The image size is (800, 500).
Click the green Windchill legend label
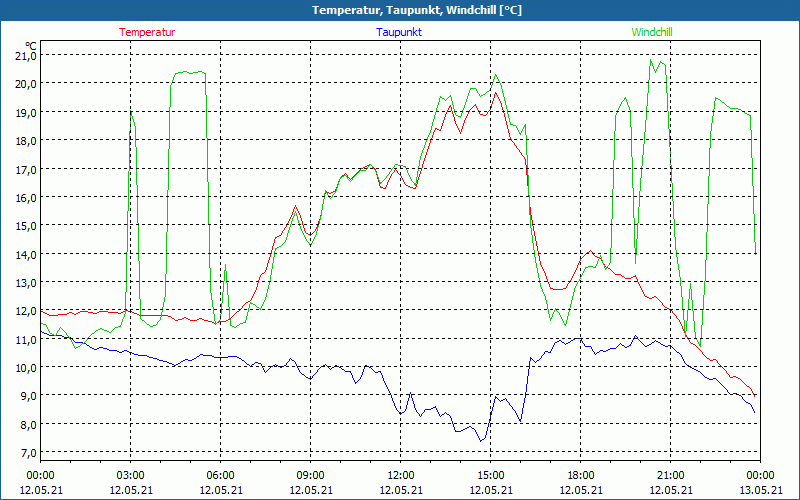[x=652, y=32]
